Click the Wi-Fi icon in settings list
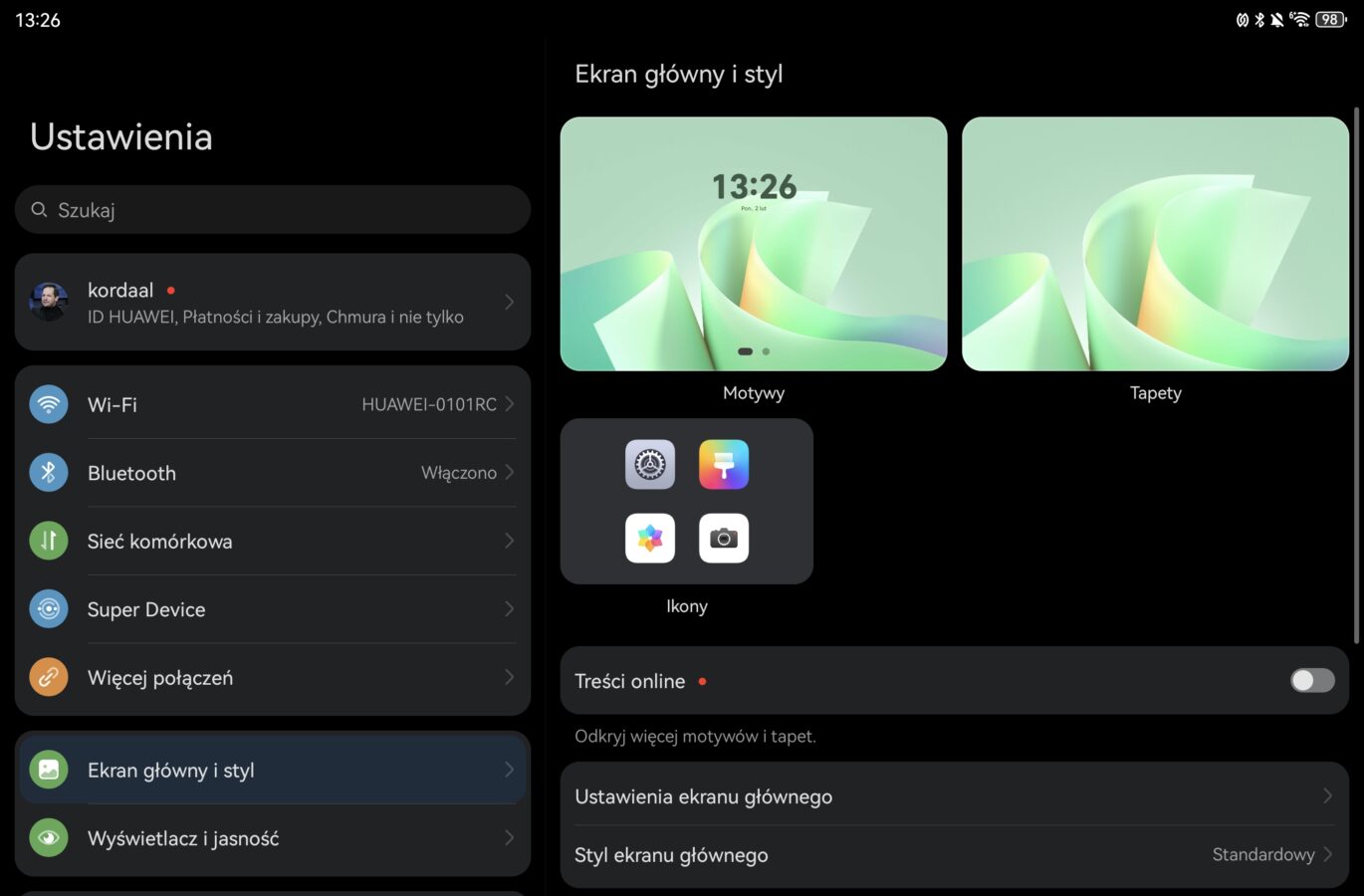The height and width of the screenshot is (896, 1364). (48, 404)
